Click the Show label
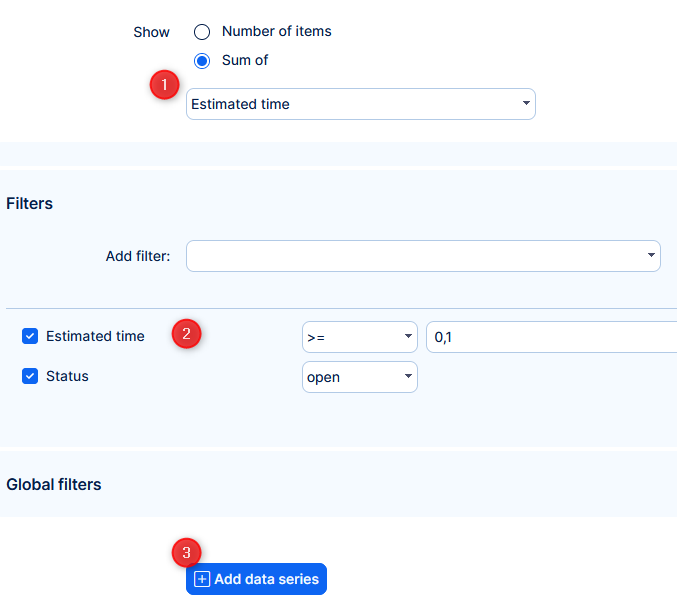The width and height of the screenshot is (677, 607). [152, 32]
